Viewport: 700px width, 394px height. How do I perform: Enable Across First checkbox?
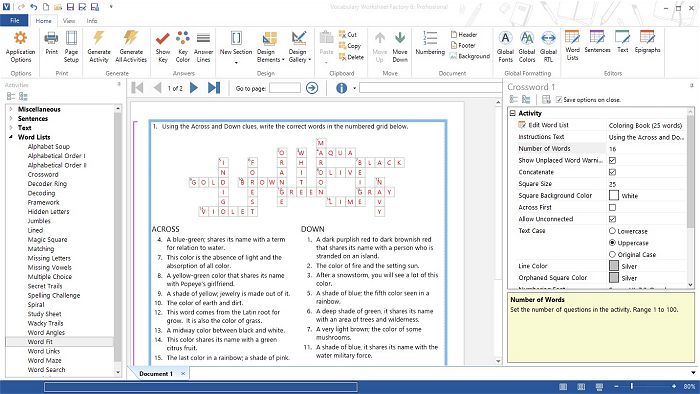pyautogui.click(x=612, y=207)
